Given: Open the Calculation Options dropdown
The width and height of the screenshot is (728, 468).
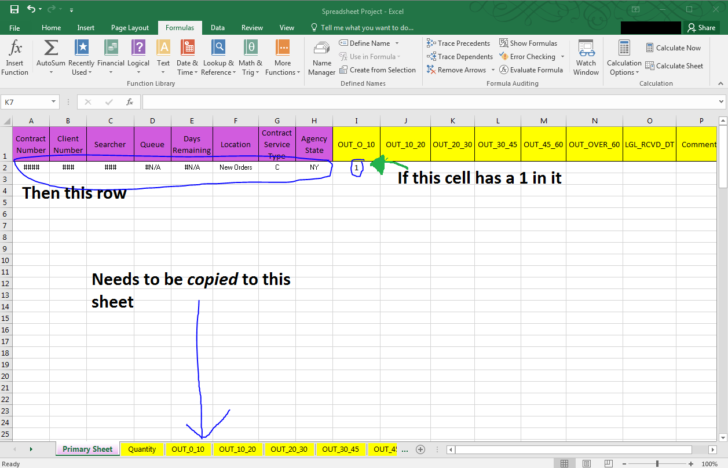Looking at the screenshot, I should tap(622, 57).
